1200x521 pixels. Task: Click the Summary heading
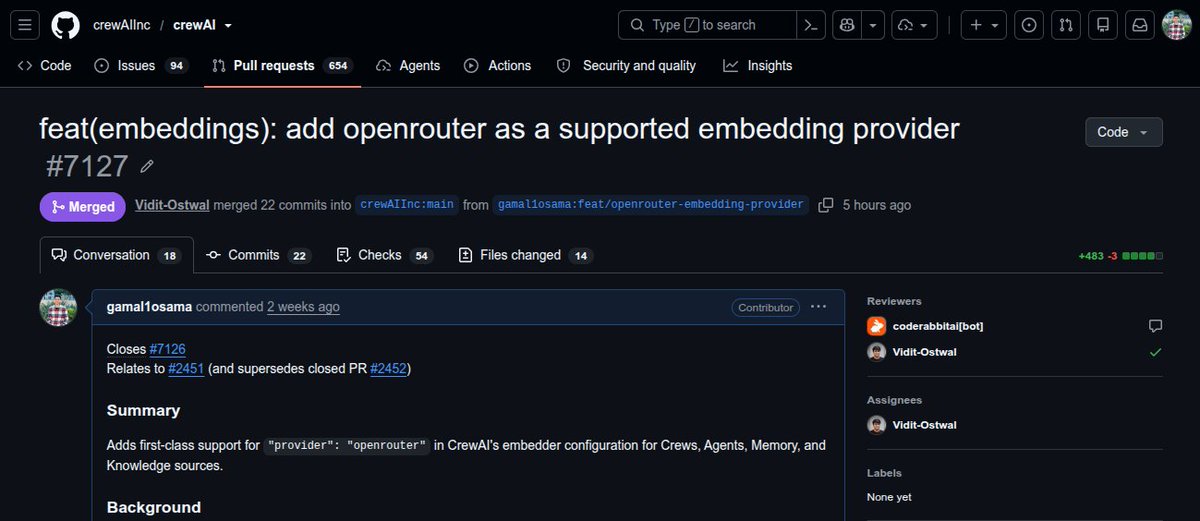pyautogui.click(x=143, y=410)
